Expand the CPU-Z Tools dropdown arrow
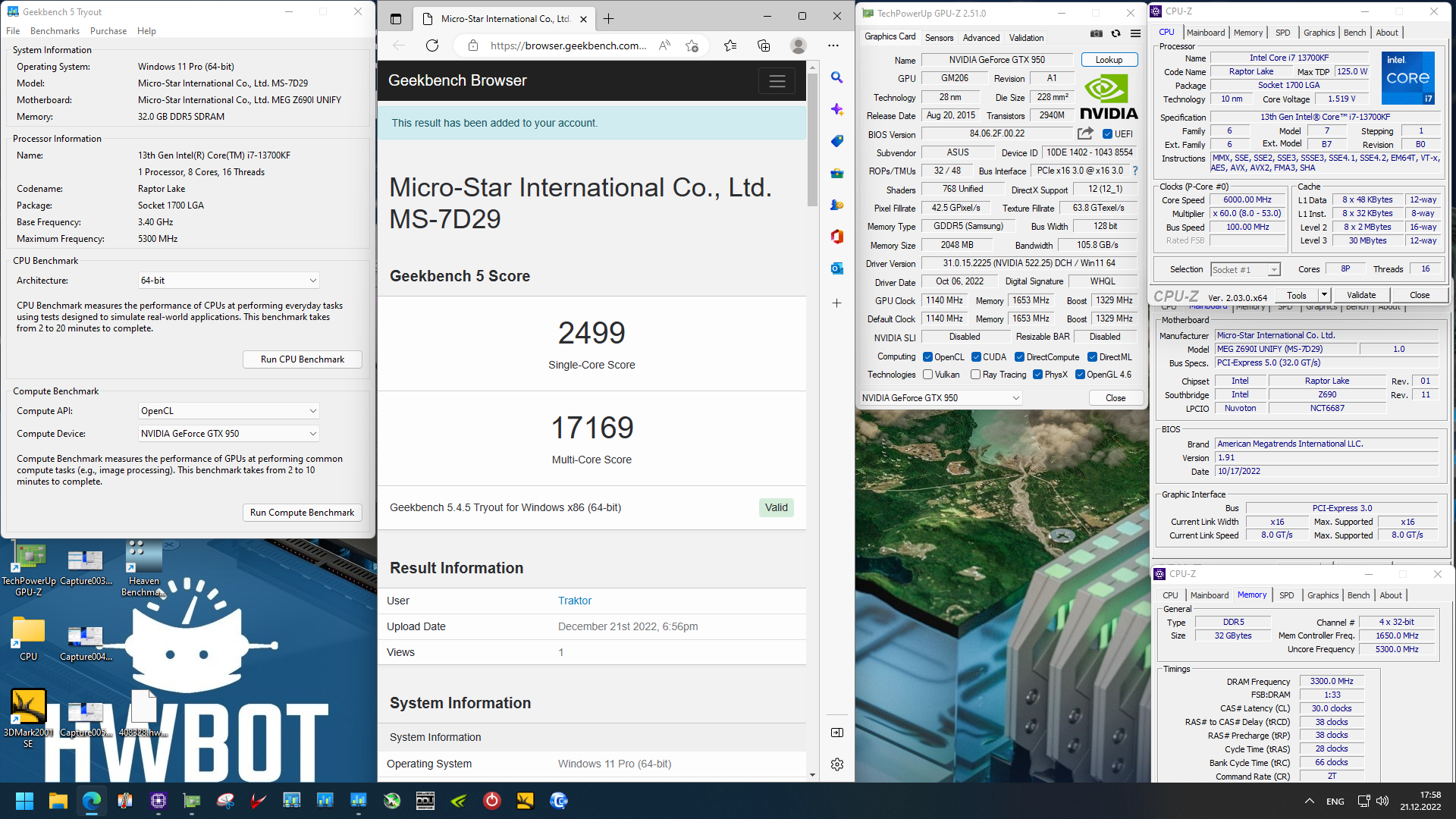 coord(1324,295)
